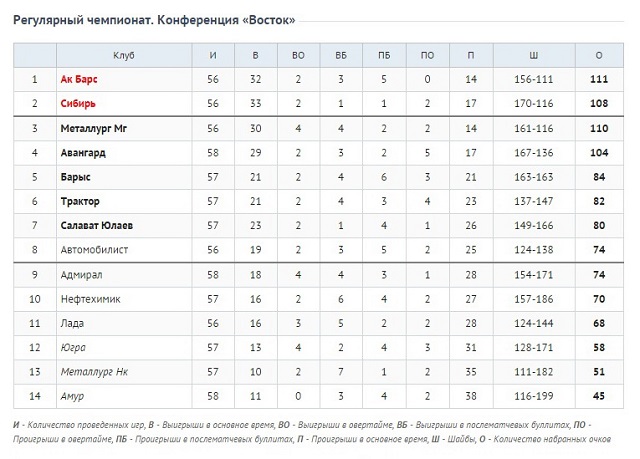The width and height of the screenshot is (640, 459).
Task: Select the Нефтехимик club name
Action: point(91,299)
